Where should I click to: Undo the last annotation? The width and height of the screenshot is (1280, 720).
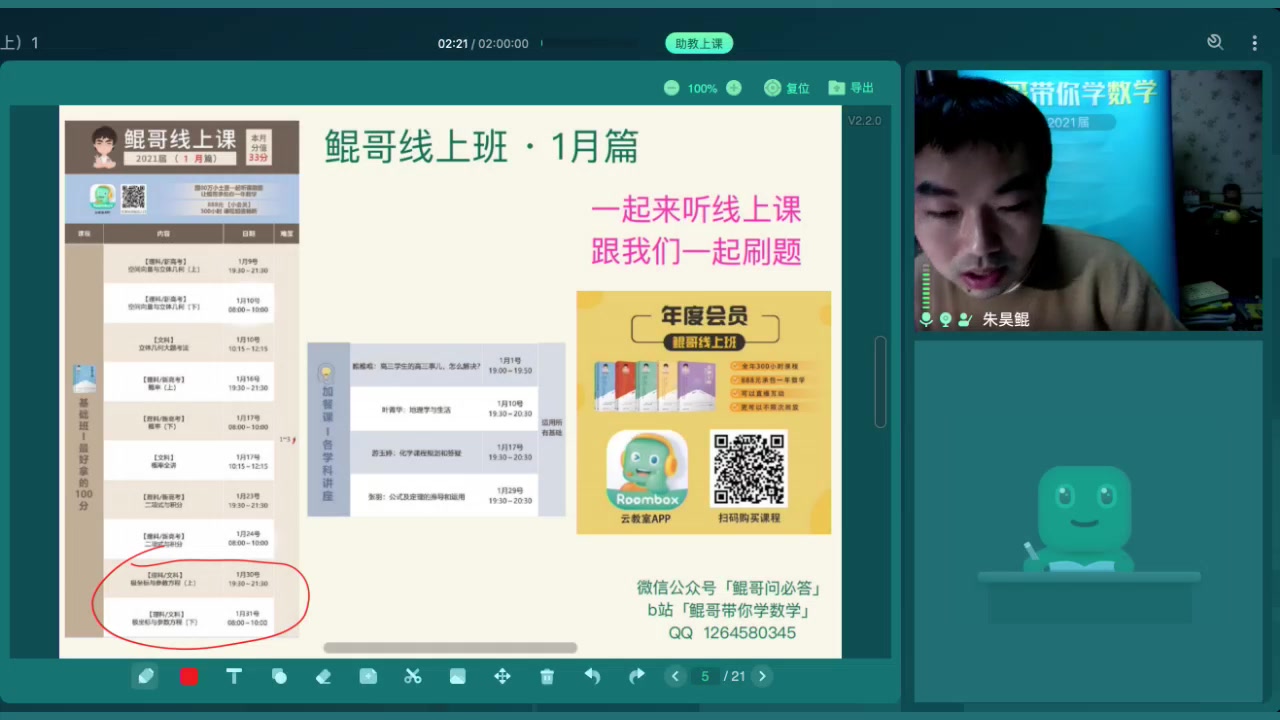[x=592, y=676]
